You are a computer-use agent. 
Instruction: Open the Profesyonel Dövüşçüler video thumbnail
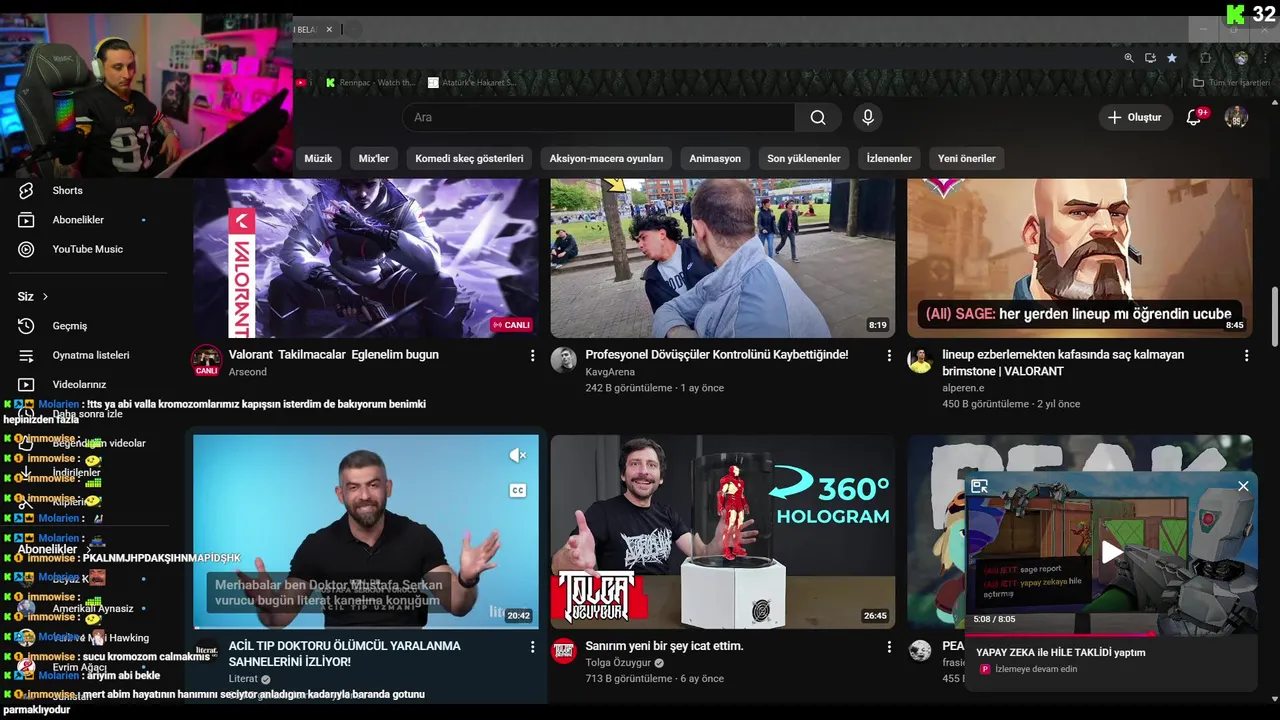pos(723,258)
